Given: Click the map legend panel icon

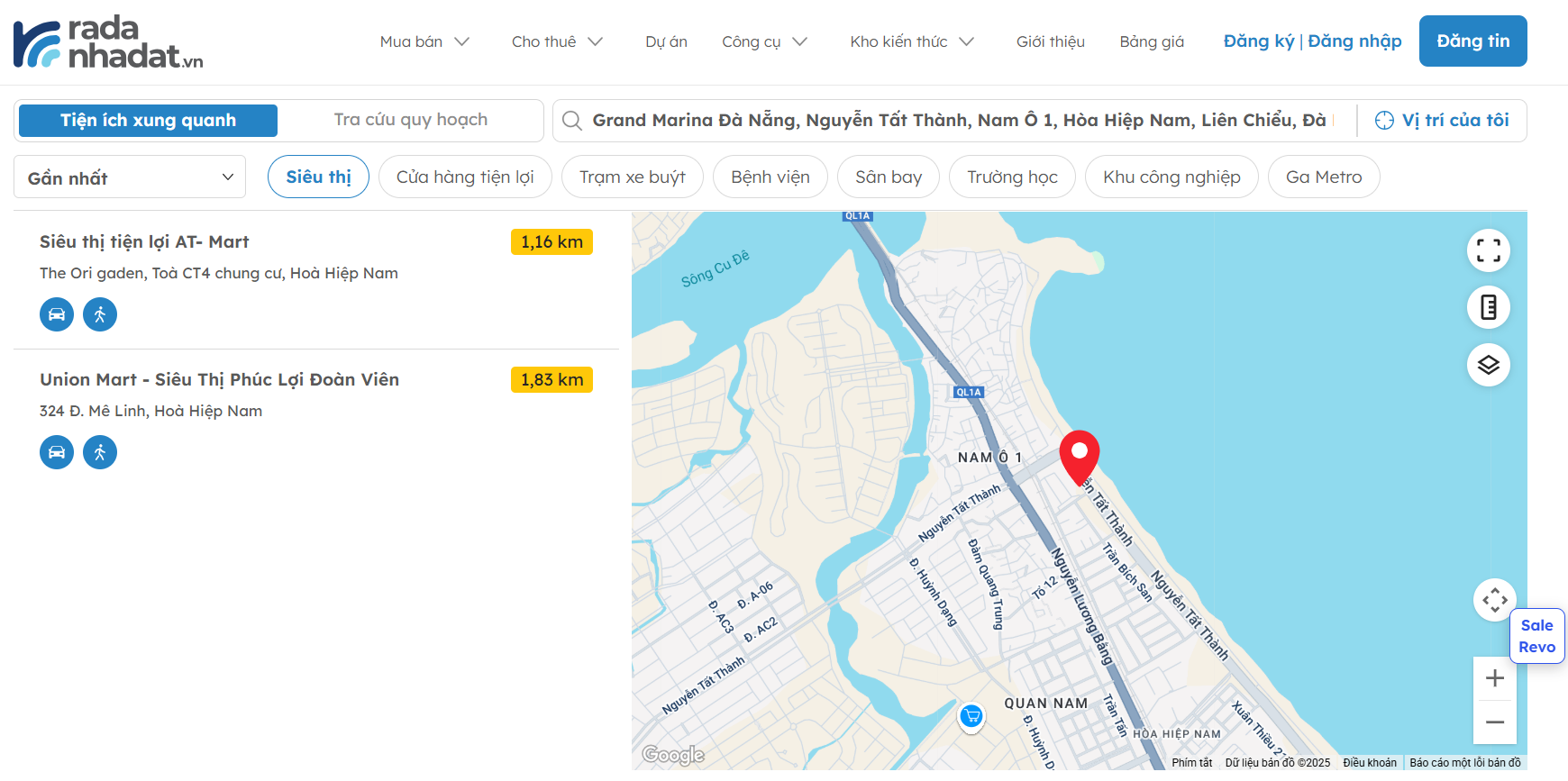Looking at the screenshot, I should pos(1488,308).
